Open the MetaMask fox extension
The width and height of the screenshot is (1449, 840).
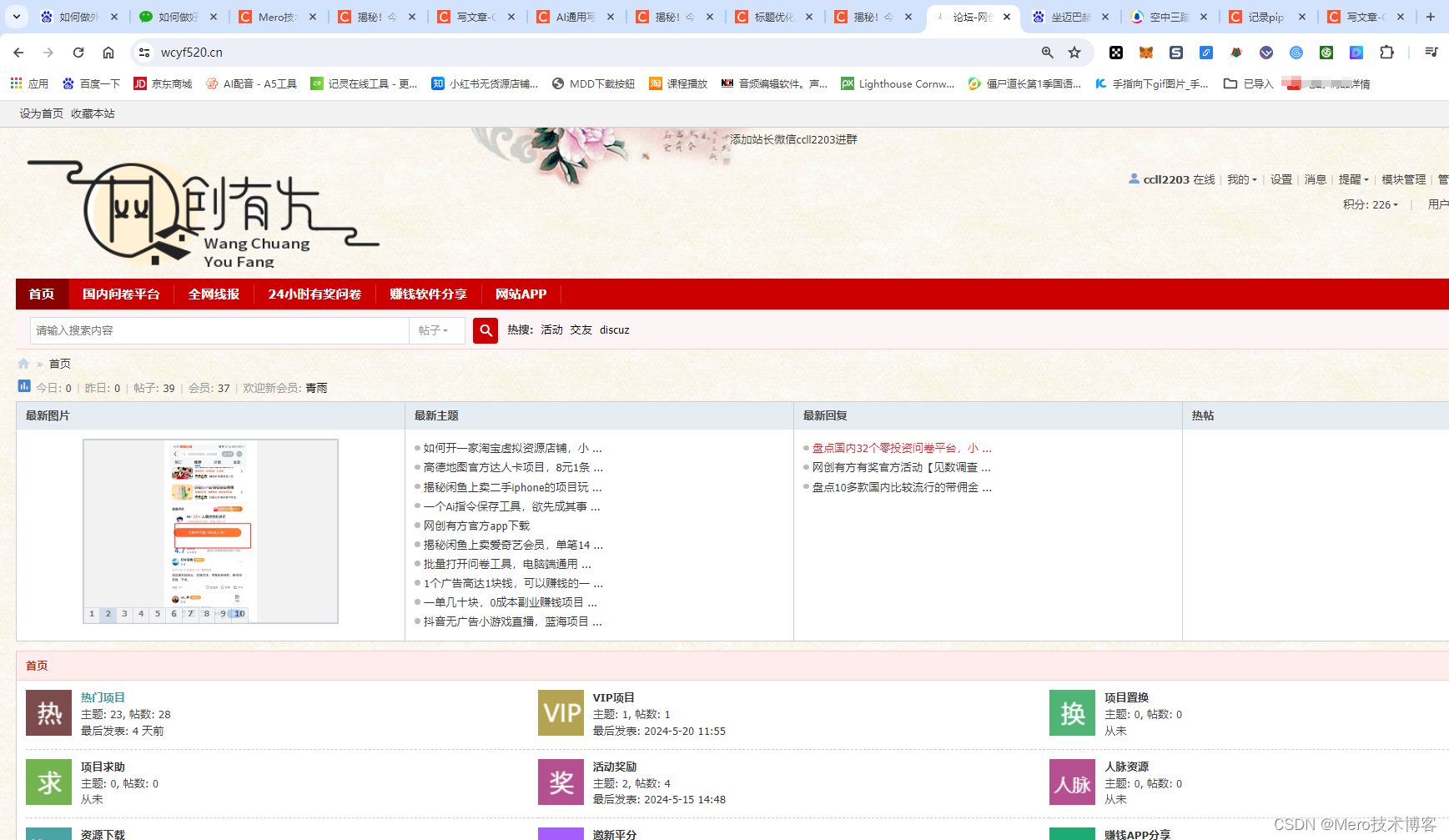pos(1146,53)
